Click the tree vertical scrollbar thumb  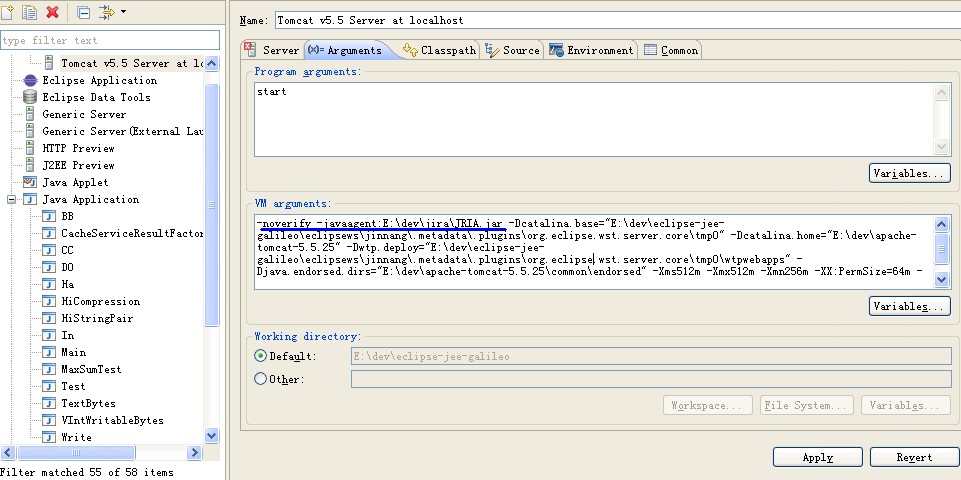pos(211,204)
